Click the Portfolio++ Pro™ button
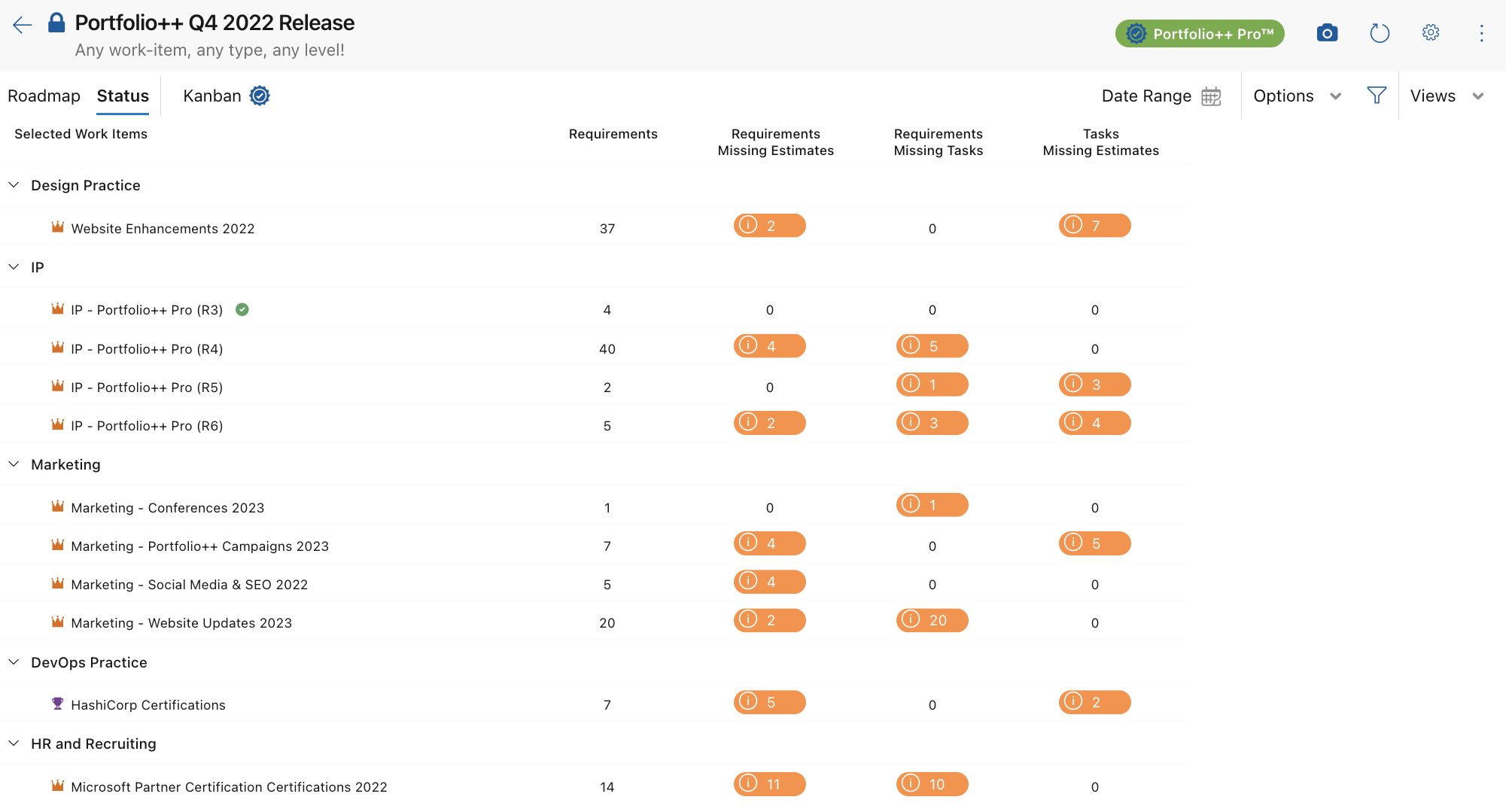 (1199, 33)
